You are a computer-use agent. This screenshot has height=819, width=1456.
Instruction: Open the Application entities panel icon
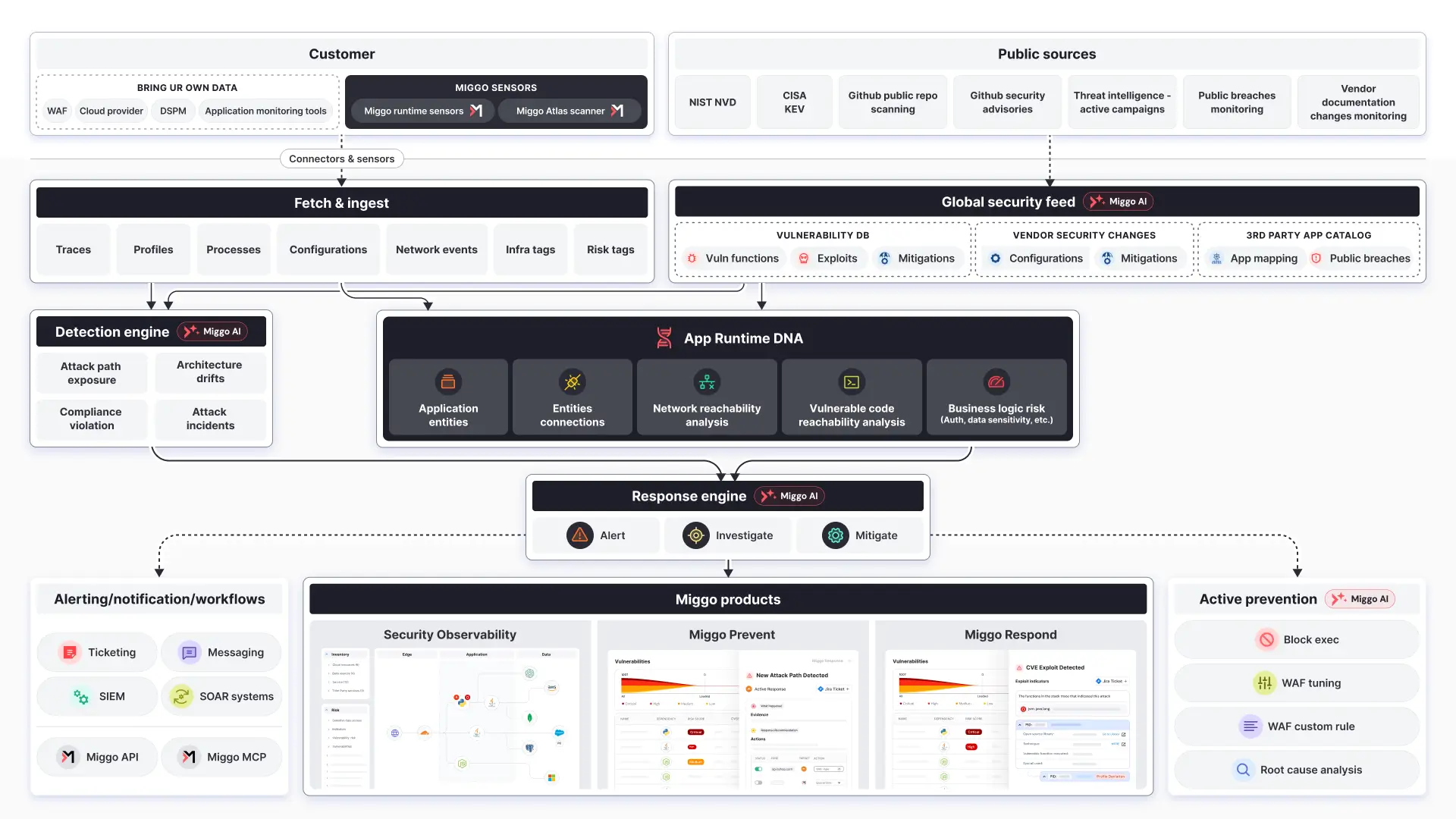coord(447,383)
